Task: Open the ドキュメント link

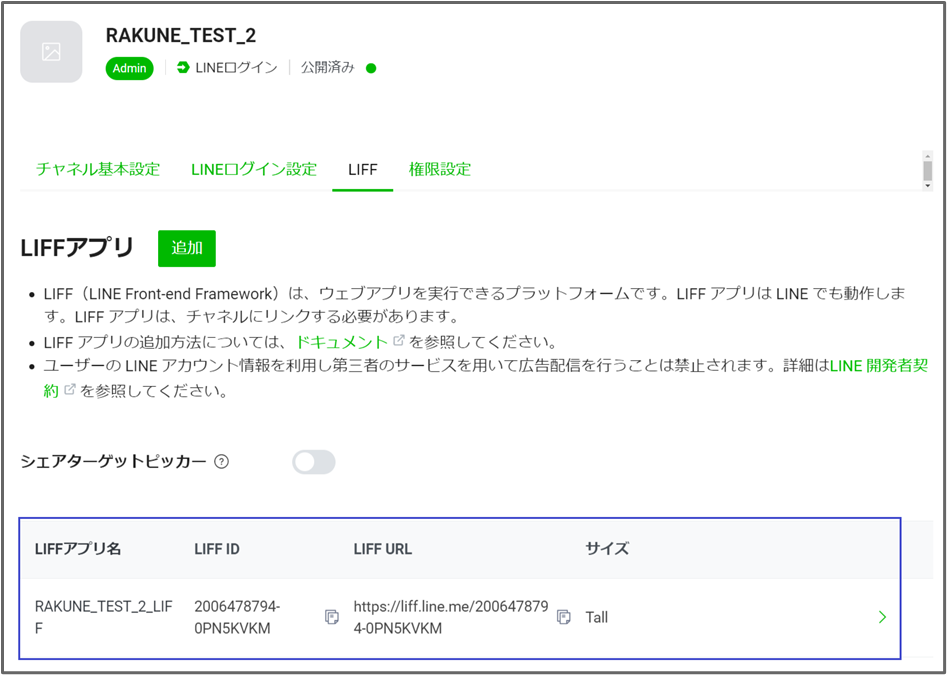Action: [342, 342]
